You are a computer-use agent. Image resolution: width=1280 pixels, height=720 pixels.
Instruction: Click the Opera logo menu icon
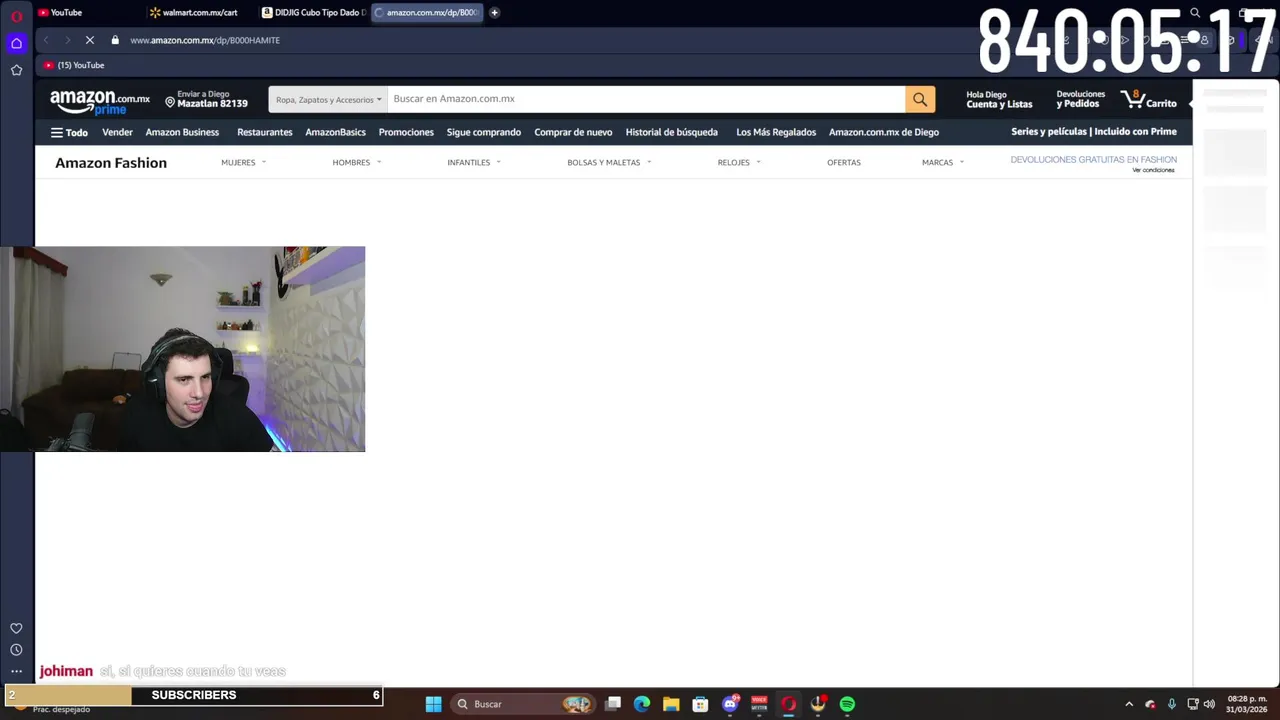coord(16,16)
